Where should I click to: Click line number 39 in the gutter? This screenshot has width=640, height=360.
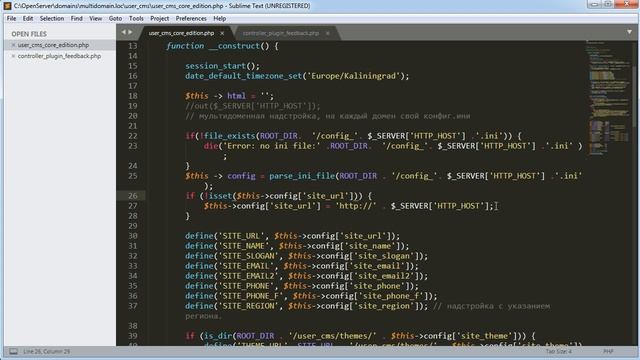(133, 336)
